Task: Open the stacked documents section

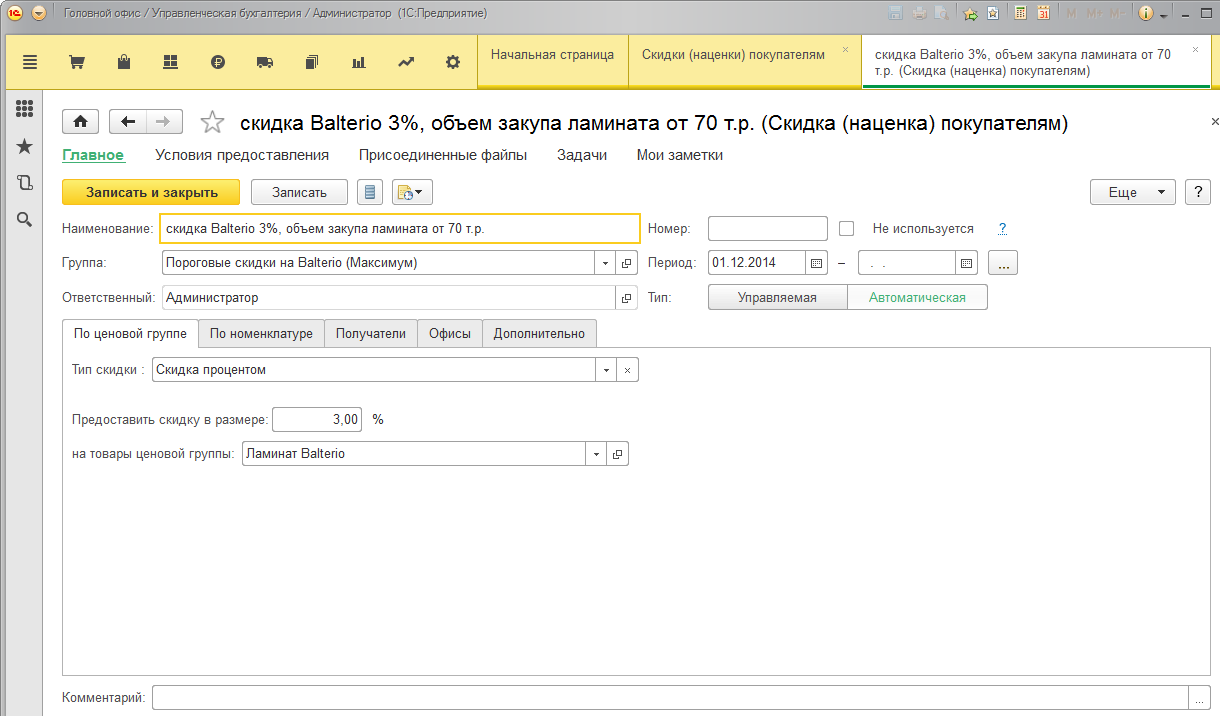Action: point(312,62)
